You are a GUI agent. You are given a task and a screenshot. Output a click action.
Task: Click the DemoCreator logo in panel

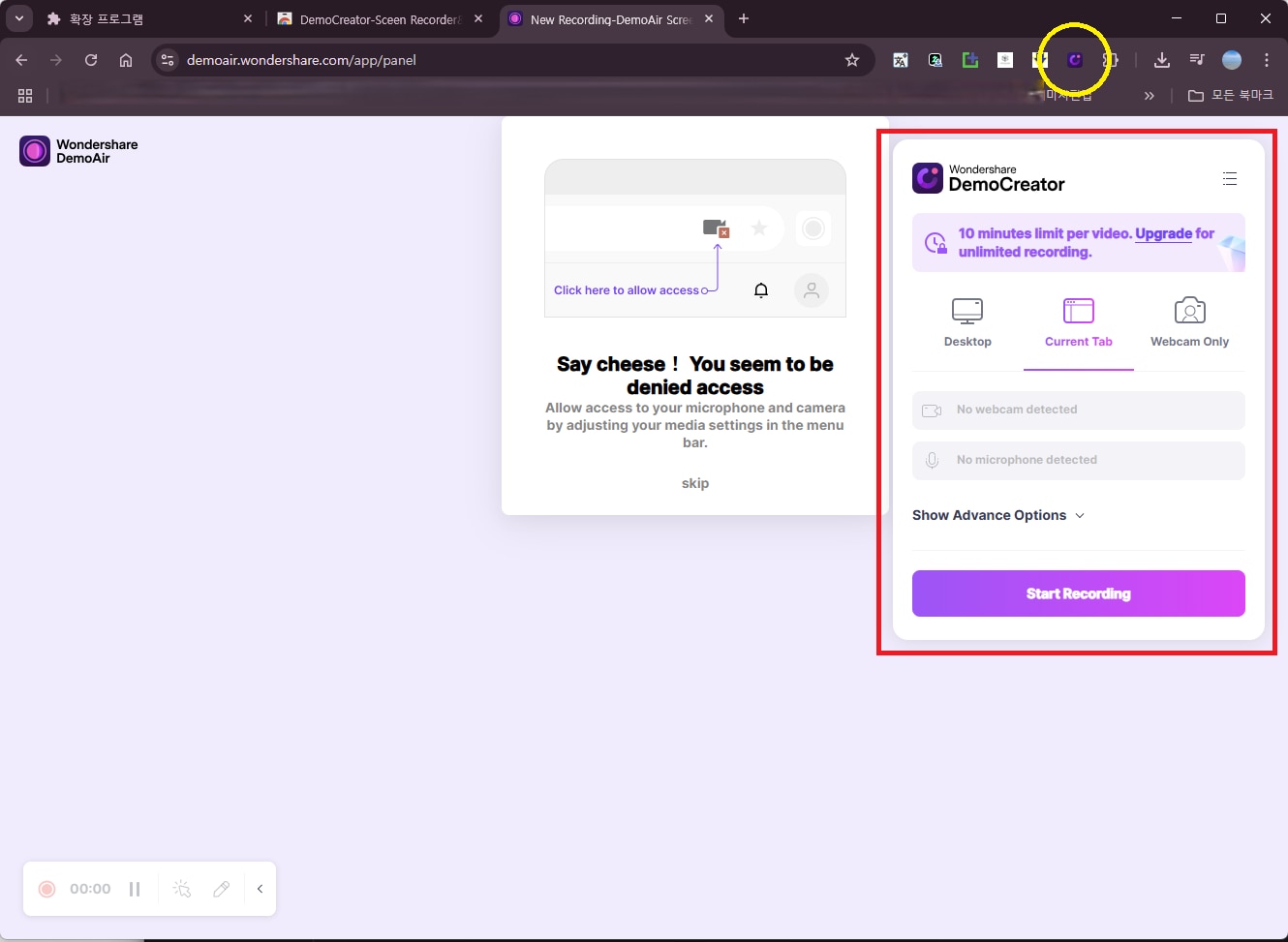(x=989, y=178)
